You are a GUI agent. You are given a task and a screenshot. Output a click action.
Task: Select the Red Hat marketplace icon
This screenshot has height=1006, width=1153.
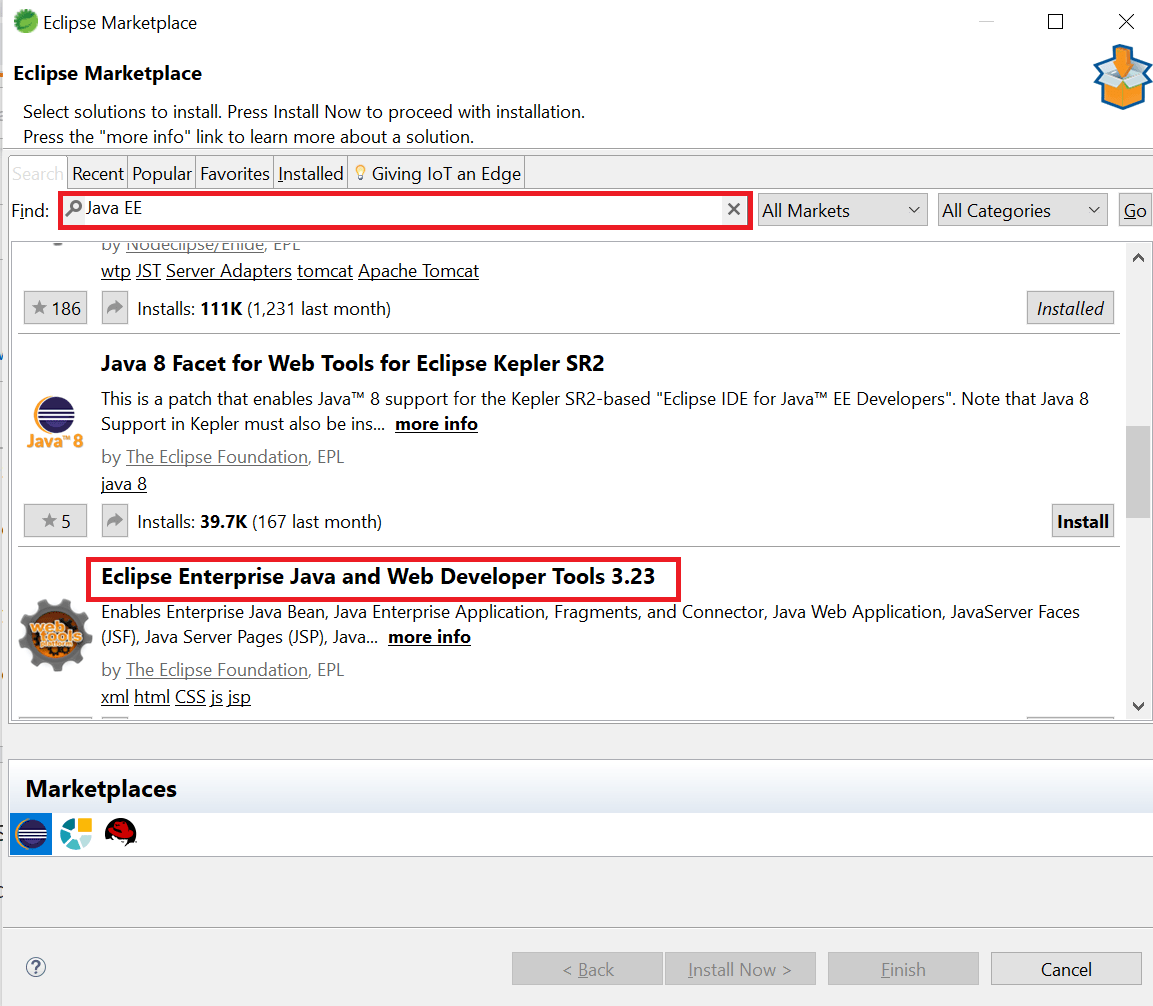[x=121, y=832]
